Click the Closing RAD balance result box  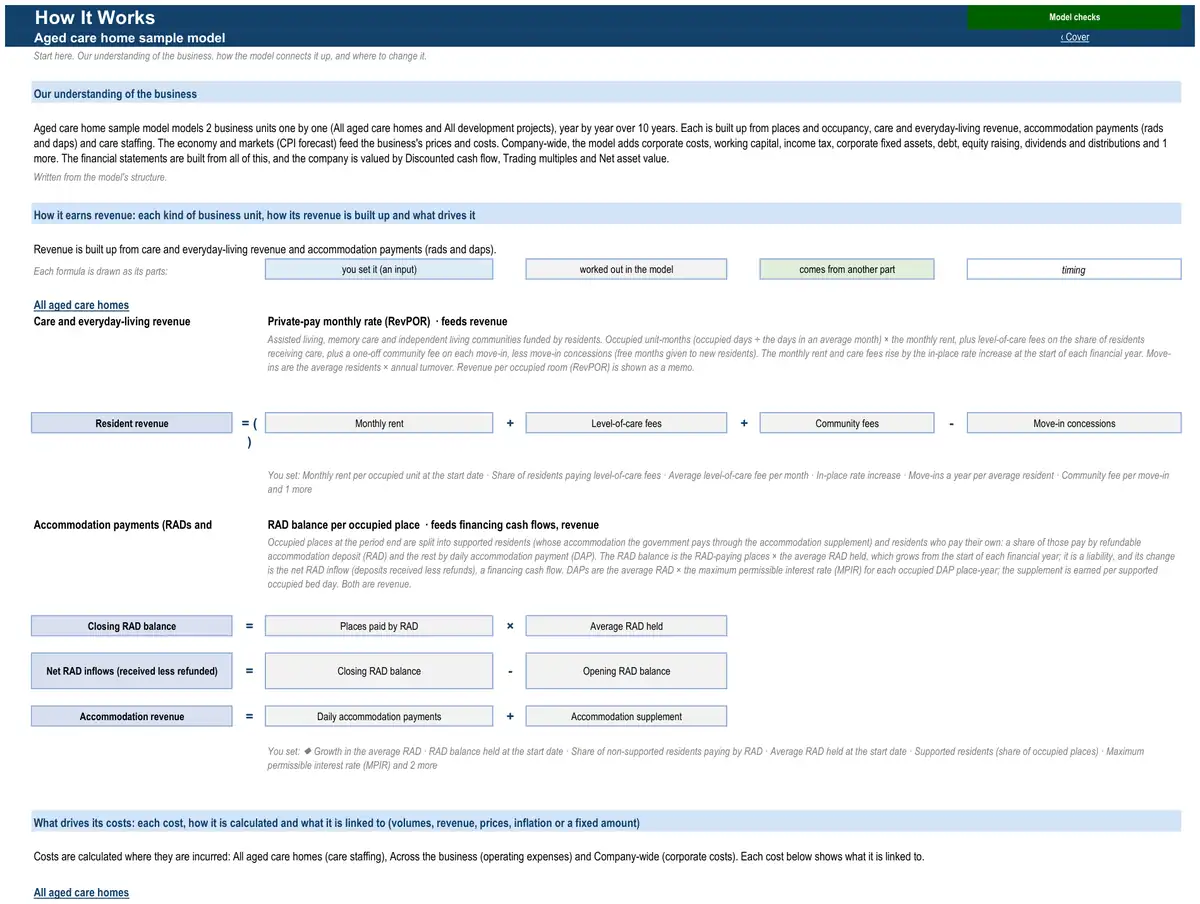pos(132,627)
